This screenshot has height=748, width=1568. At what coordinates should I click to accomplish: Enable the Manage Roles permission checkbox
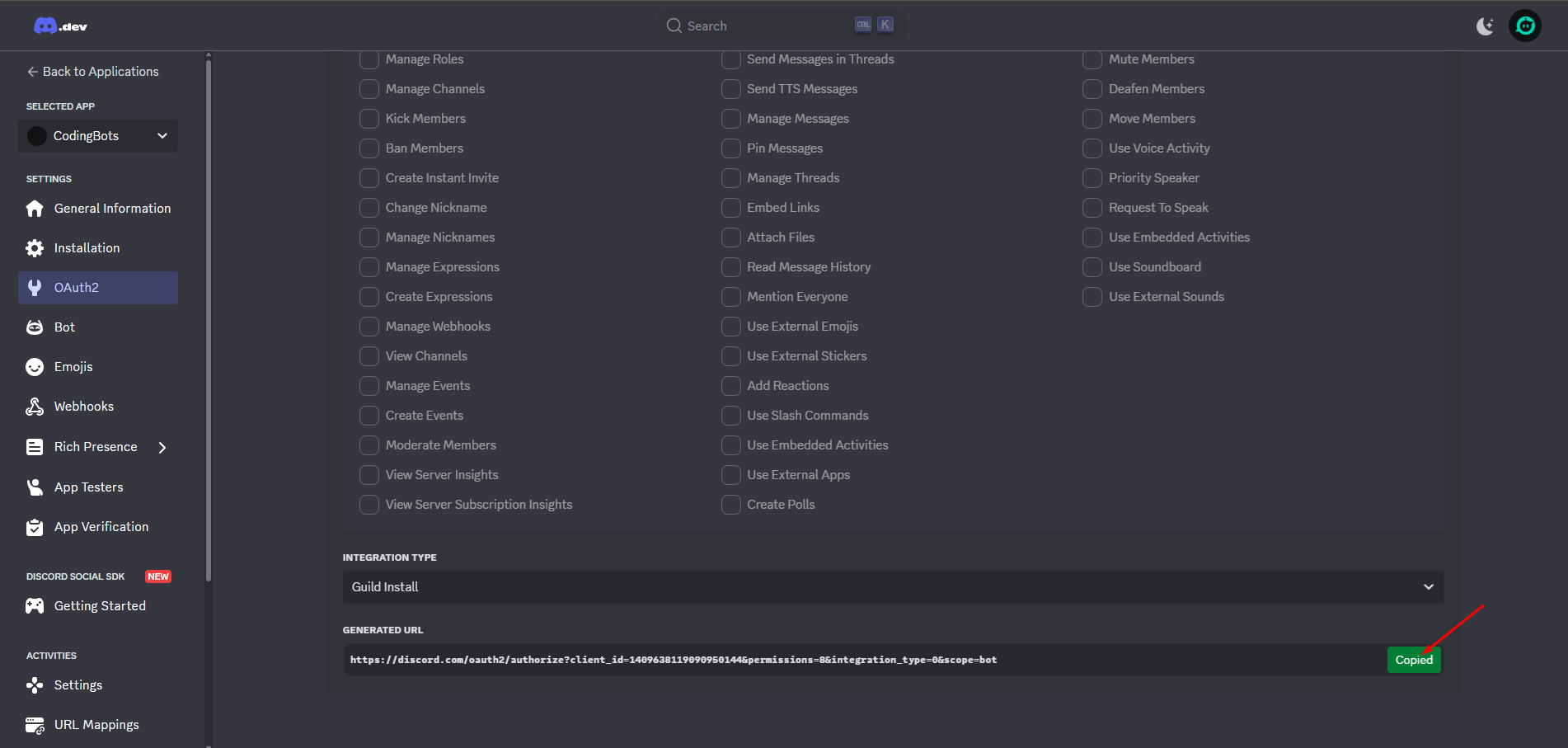pos(369,59)
